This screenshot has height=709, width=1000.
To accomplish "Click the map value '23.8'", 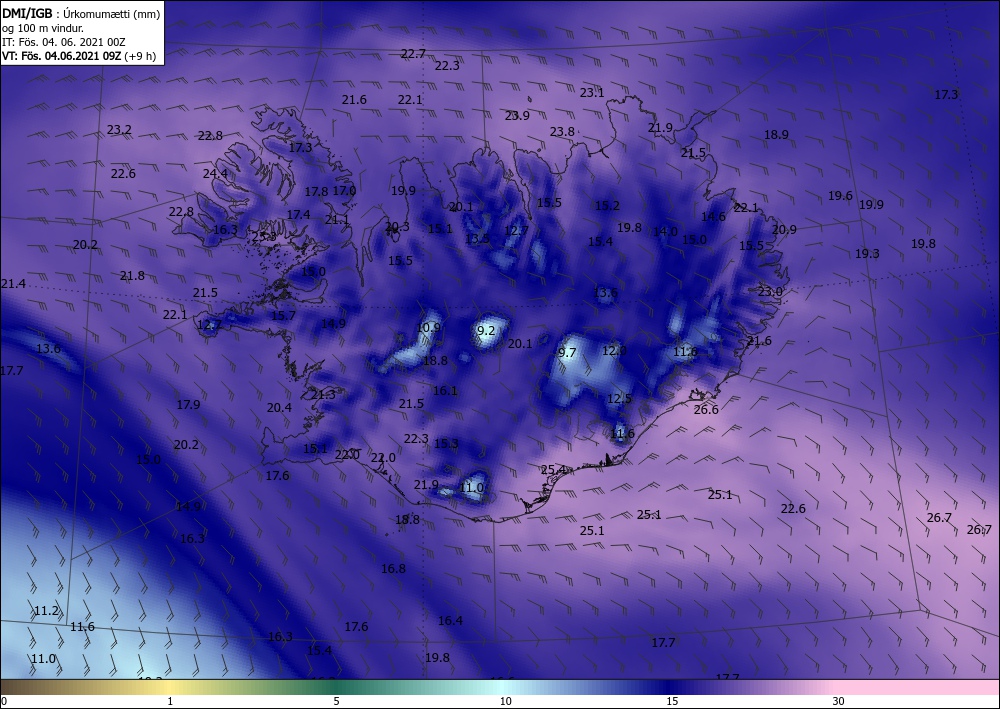I will point(562,131).
